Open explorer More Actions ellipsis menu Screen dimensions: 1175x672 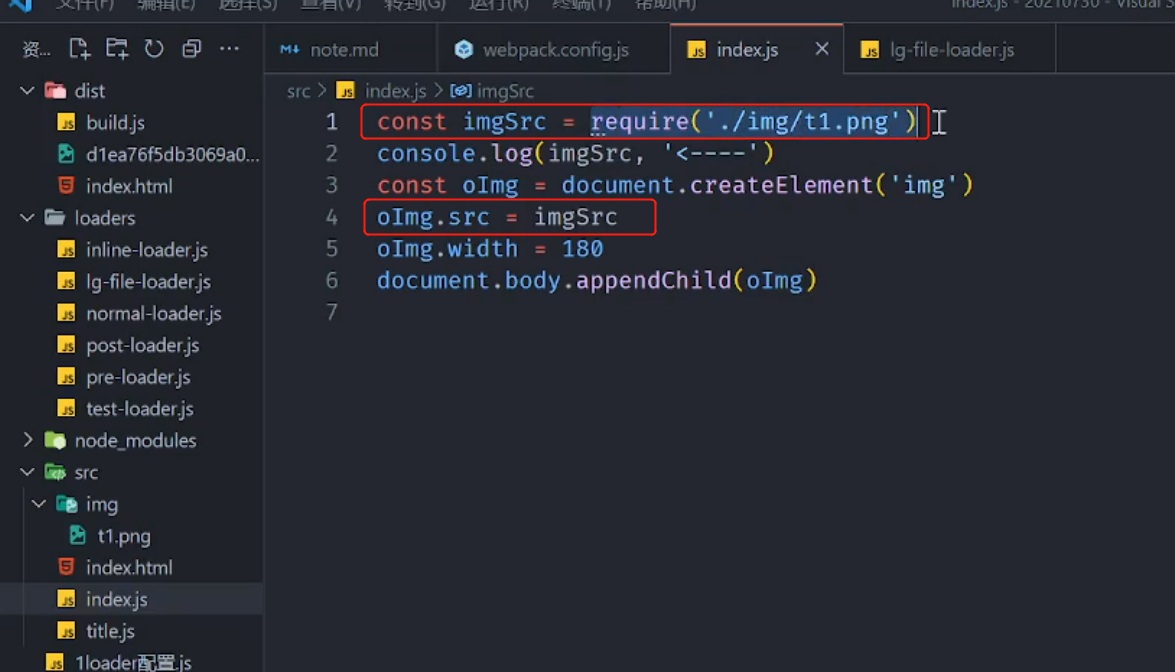[x=229, y=49]
